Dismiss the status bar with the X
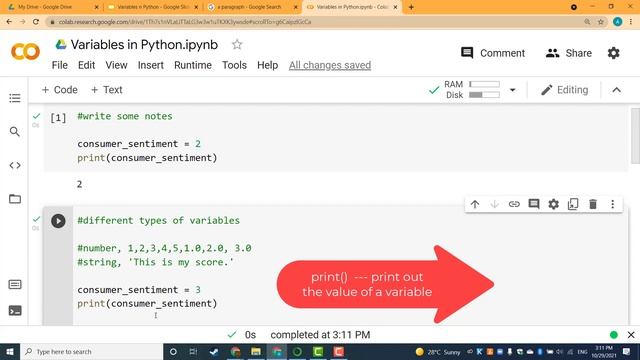 click(631, 335)
